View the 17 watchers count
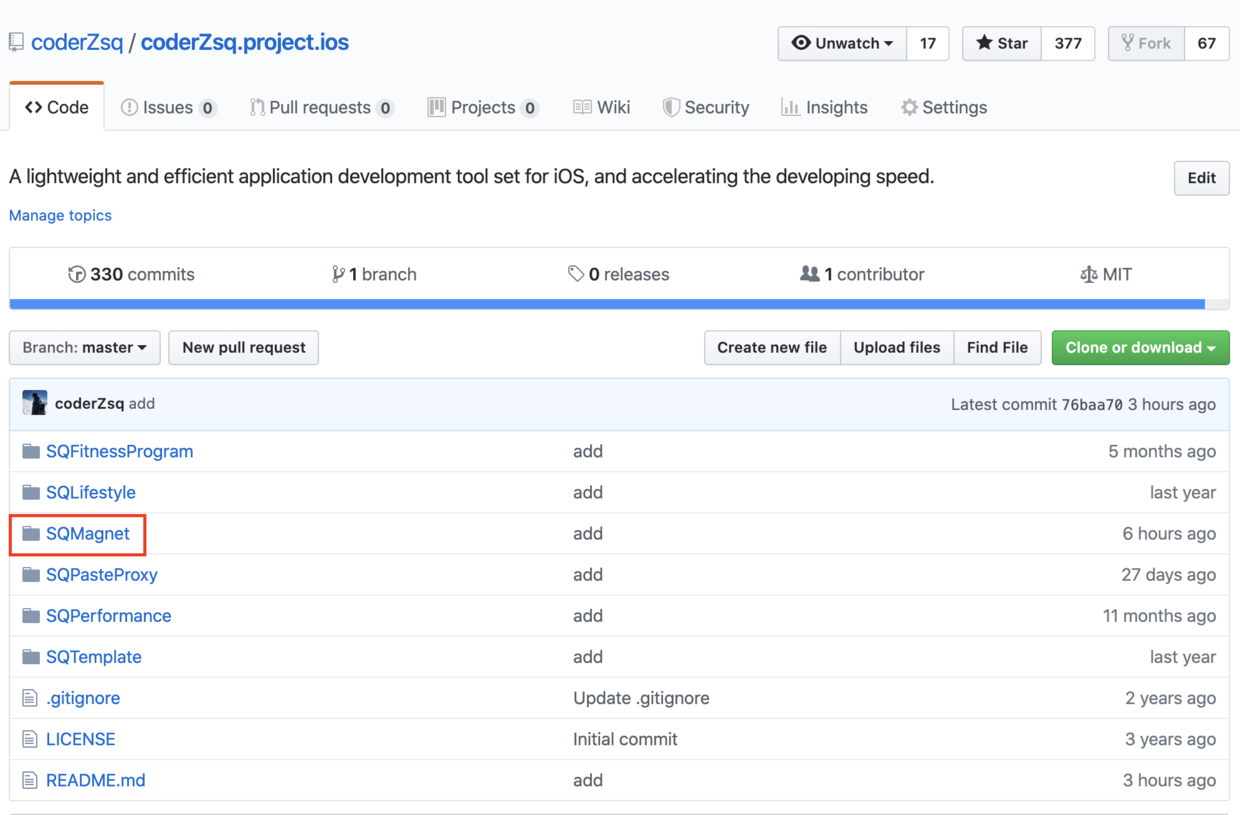 (928, 43)
